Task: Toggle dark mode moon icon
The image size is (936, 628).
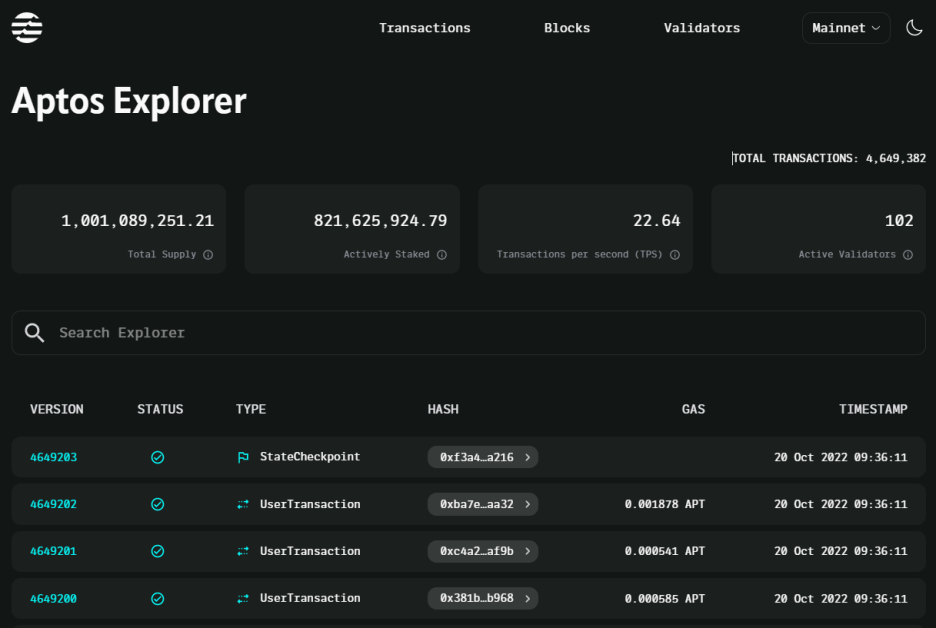Action: click(x=914, y=27)
